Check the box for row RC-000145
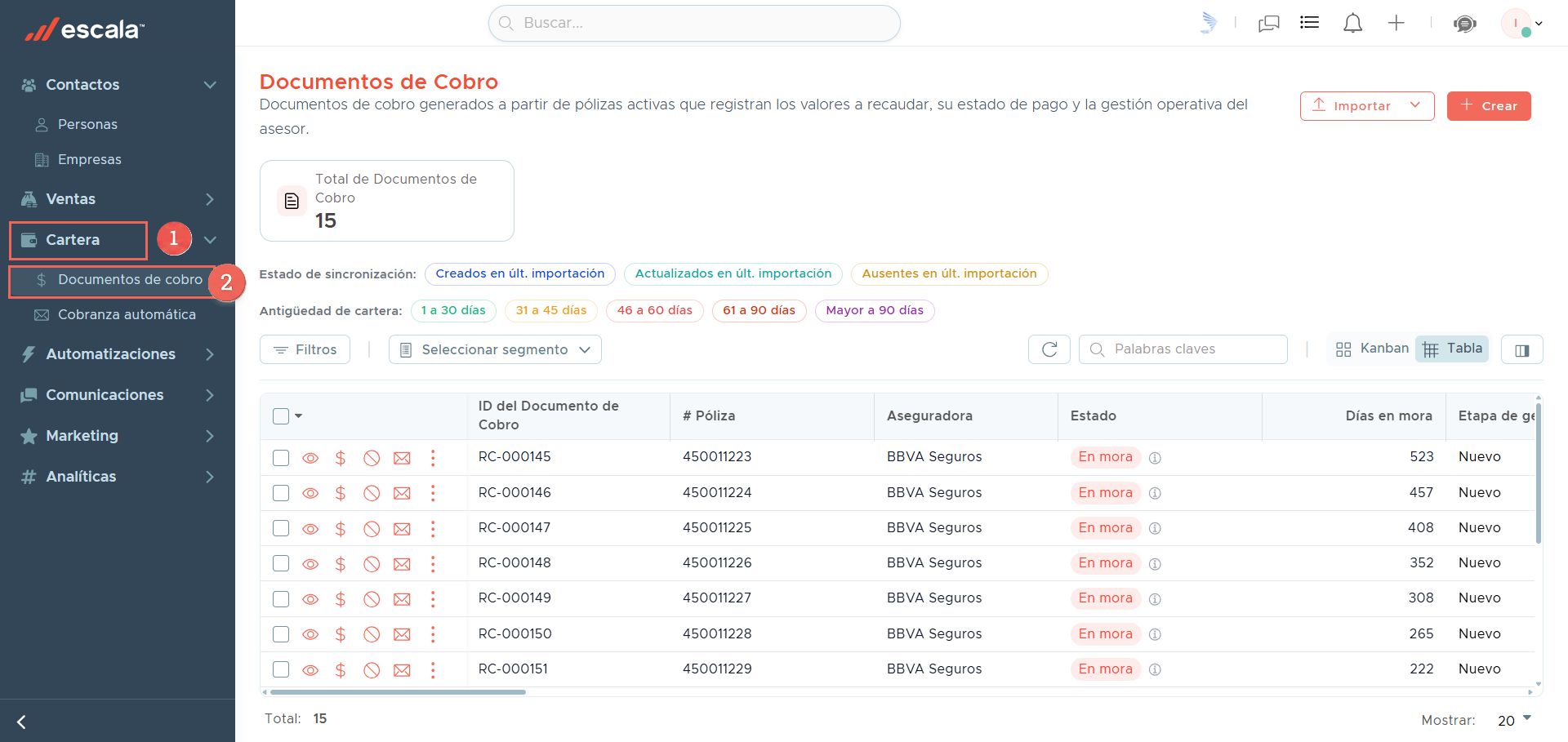 coord(281,457)
